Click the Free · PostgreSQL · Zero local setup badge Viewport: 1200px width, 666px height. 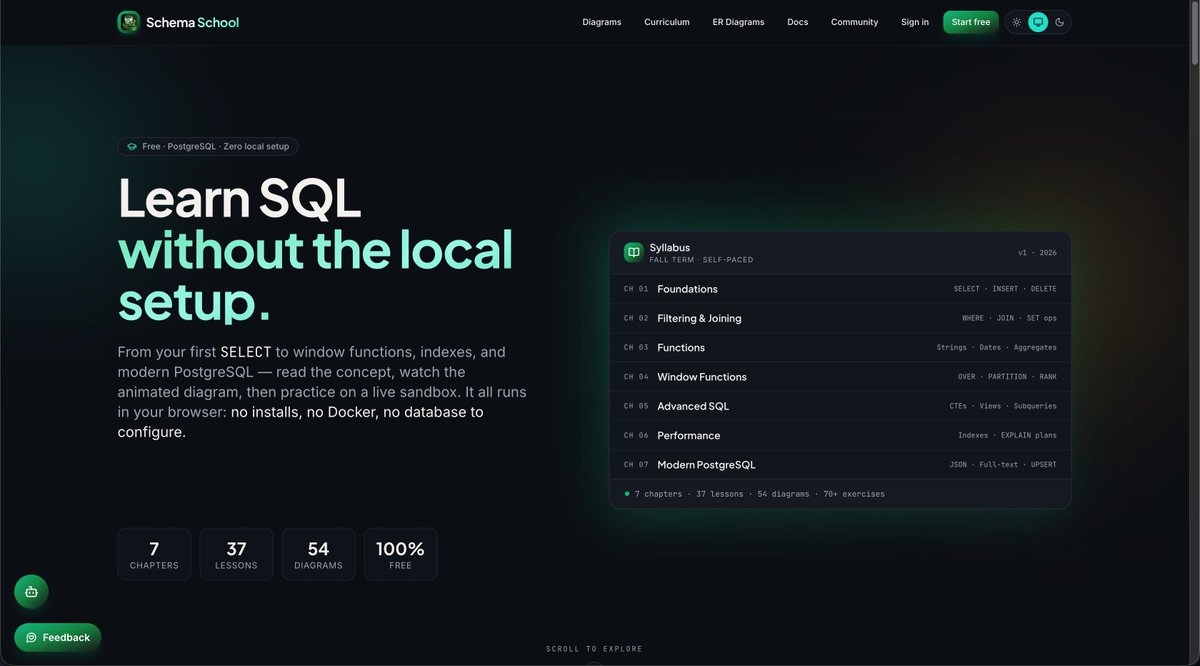click(x=208, y=147)
